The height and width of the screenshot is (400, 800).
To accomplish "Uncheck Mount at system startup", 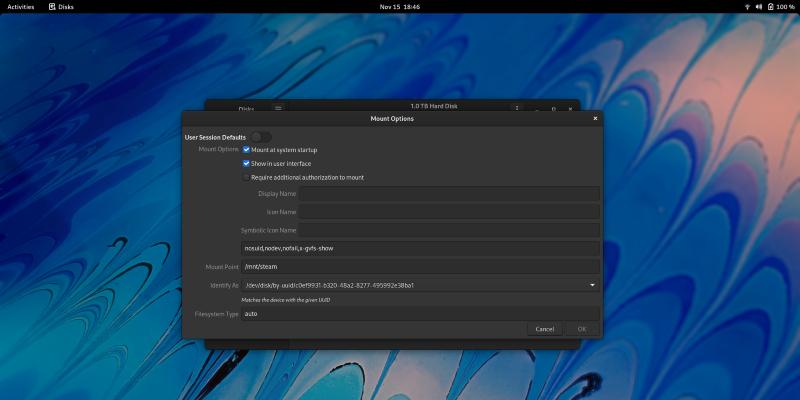I will (246, 150).
